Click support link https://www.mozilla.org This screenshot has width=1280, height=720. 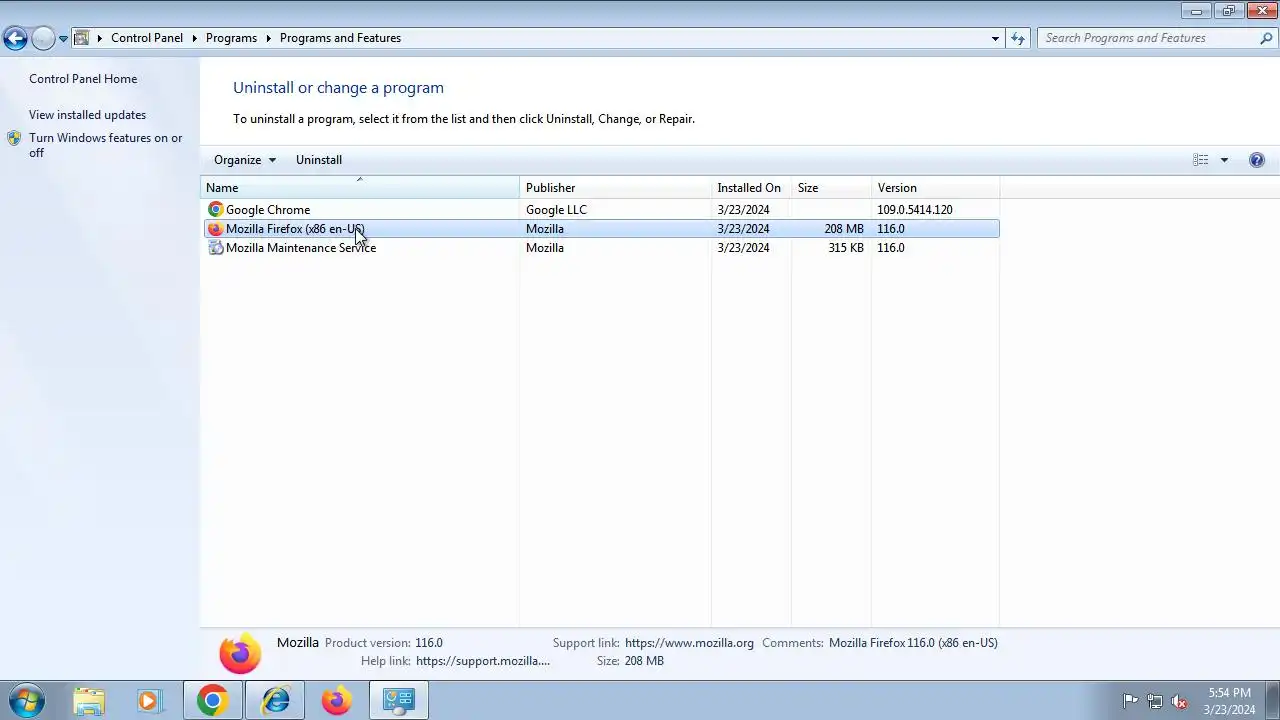coord(689,643)
